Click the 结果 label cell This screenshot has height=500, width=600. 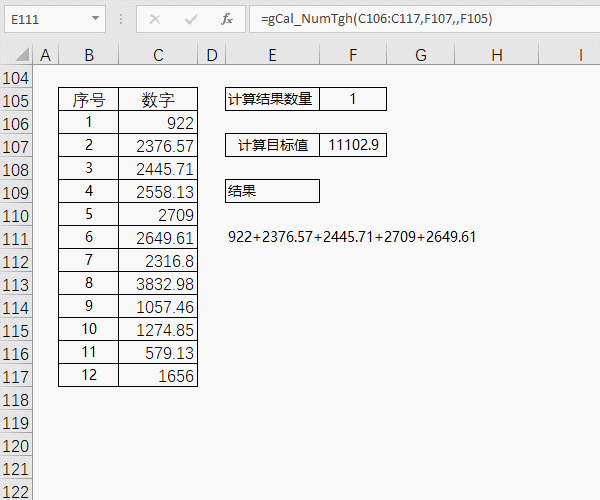[272, 191]
